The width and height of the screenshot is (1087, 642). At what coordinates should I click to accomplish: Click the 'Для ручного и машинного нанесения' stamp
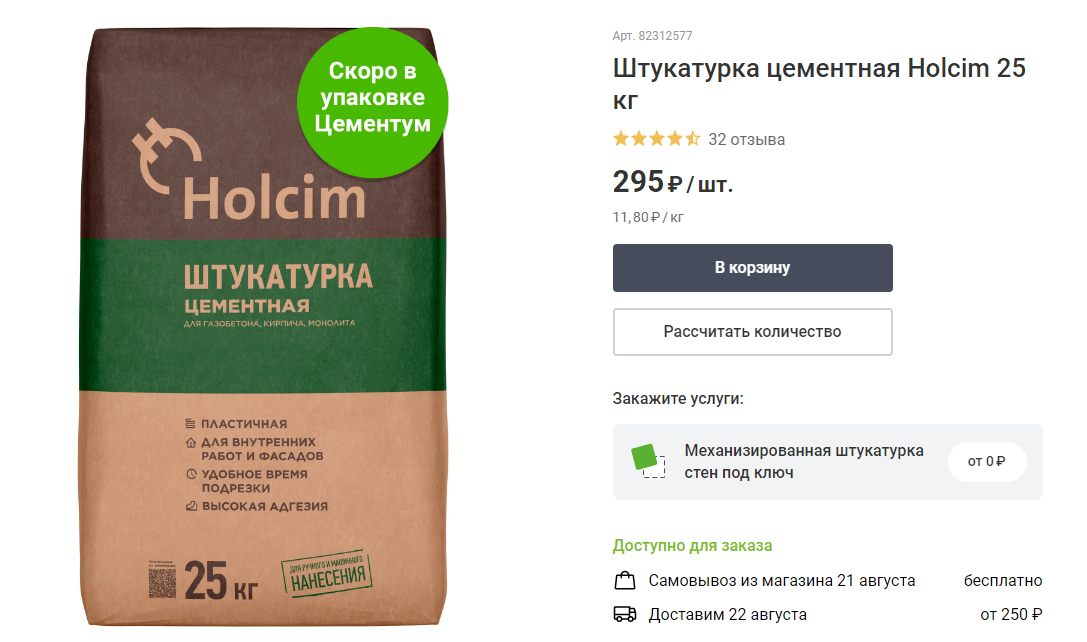(x=327, y=573)
